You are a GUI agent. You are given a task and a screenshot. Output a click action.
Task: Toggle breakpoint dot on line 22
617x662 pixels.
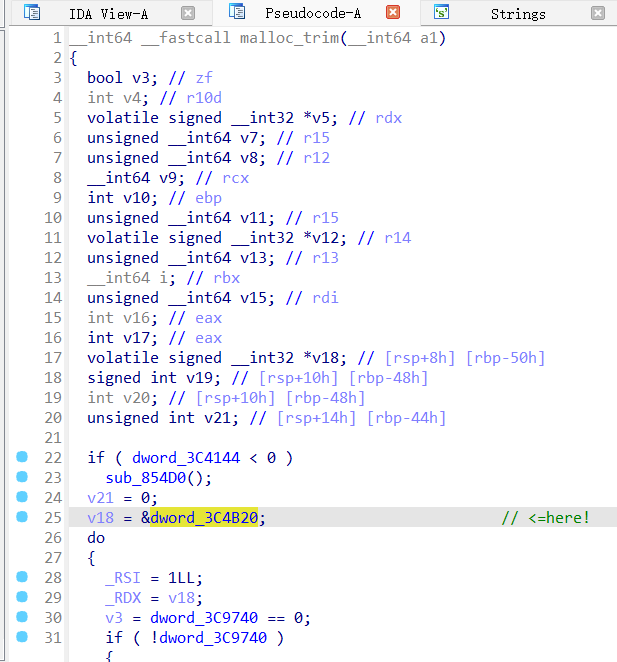point(22,457)
